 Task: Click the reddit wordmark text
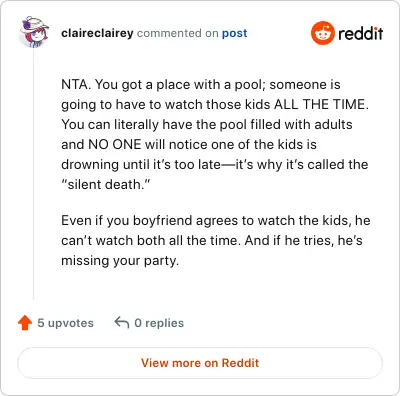click(360, 34)
